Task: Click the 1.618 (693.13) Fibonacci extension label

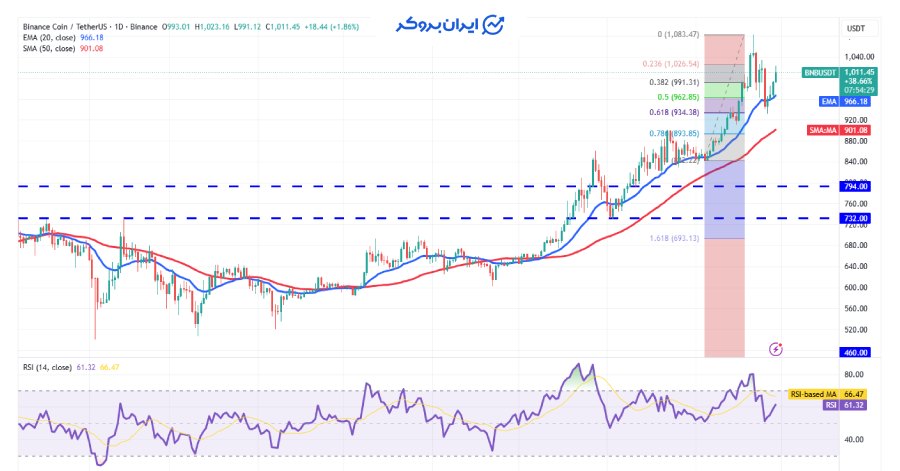Action: click(x=674, y=237)
